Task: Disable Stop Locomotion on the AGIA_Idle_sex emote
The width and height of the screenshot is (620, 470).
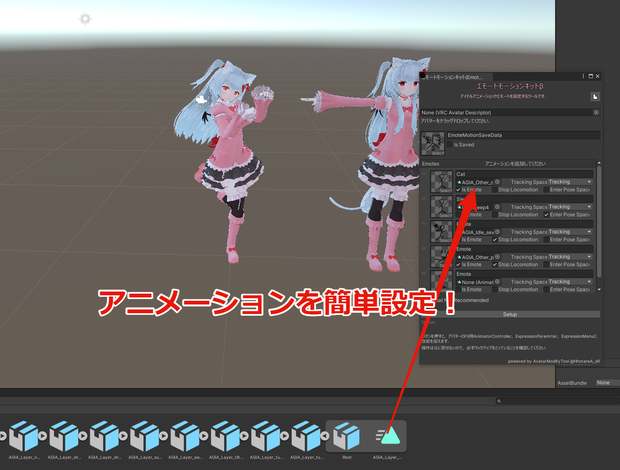Action: pyautogui.click(x=495, y=240)
